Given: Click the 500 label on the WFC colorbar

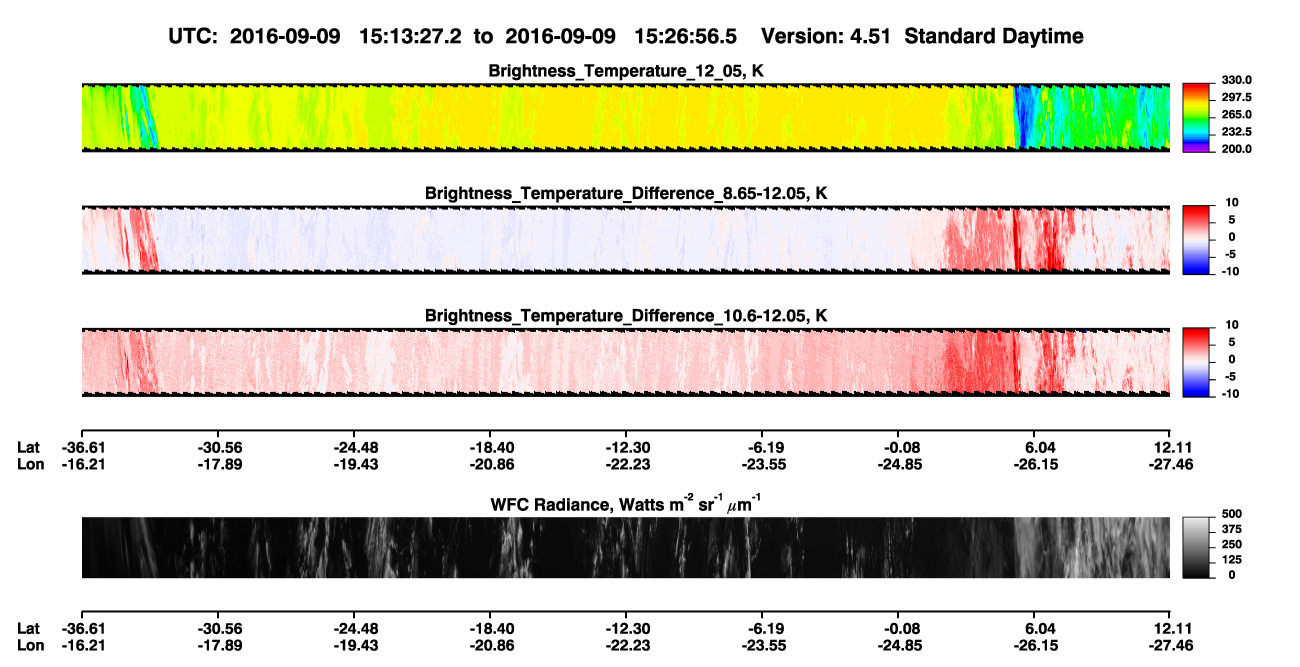Looking at the screenshot, I should pos(1232,516).
